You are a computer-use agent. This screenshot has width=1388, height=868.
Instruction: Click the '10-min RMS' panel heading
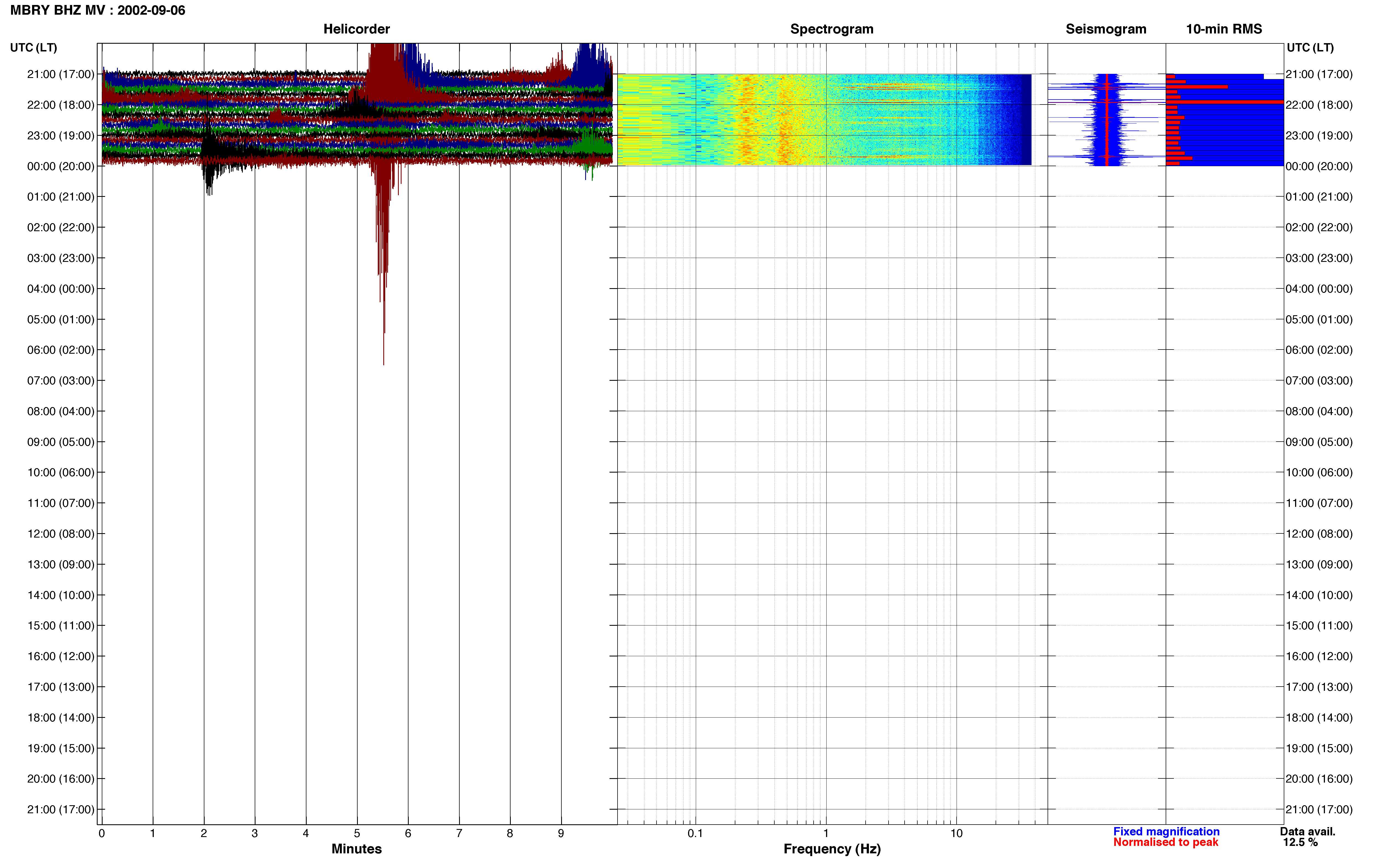point(1224,29)
